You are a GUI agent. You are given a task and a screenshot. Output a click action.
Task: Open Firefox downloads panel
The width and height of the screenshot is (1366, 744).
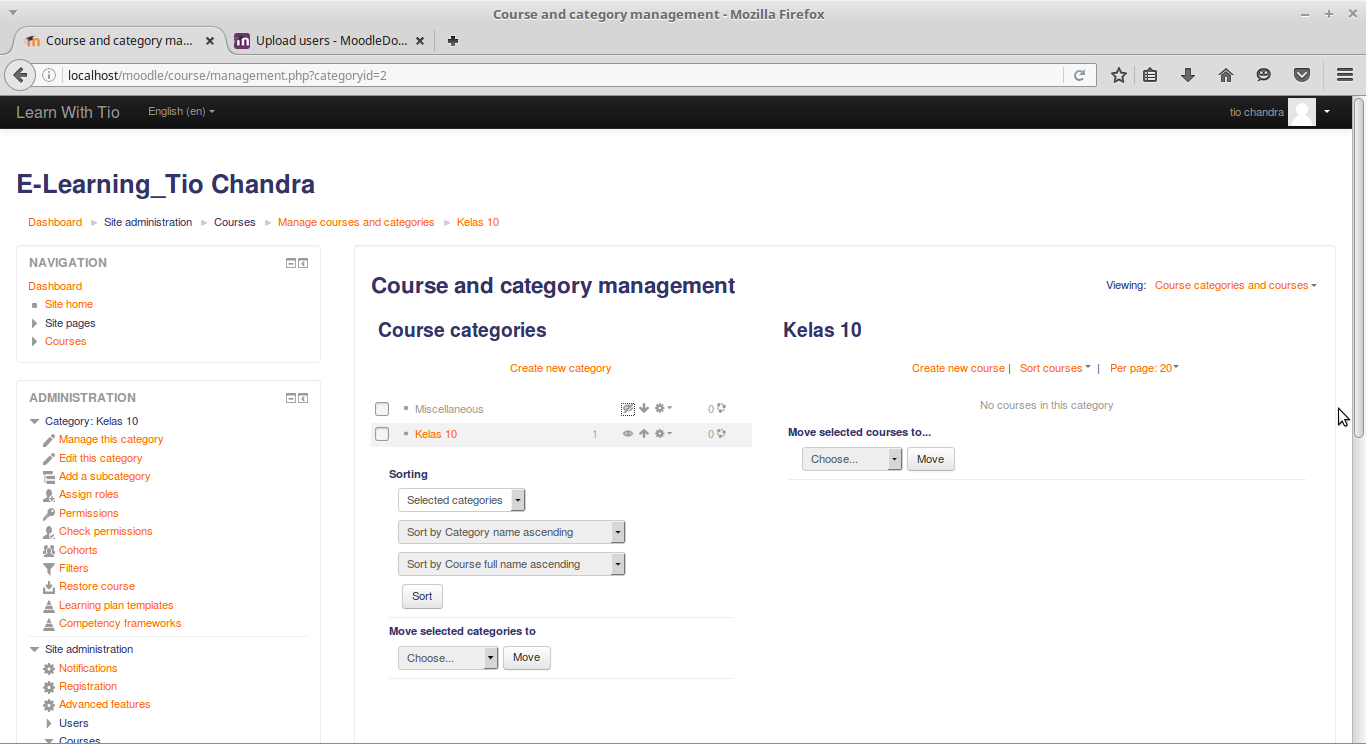(1188, 75)
